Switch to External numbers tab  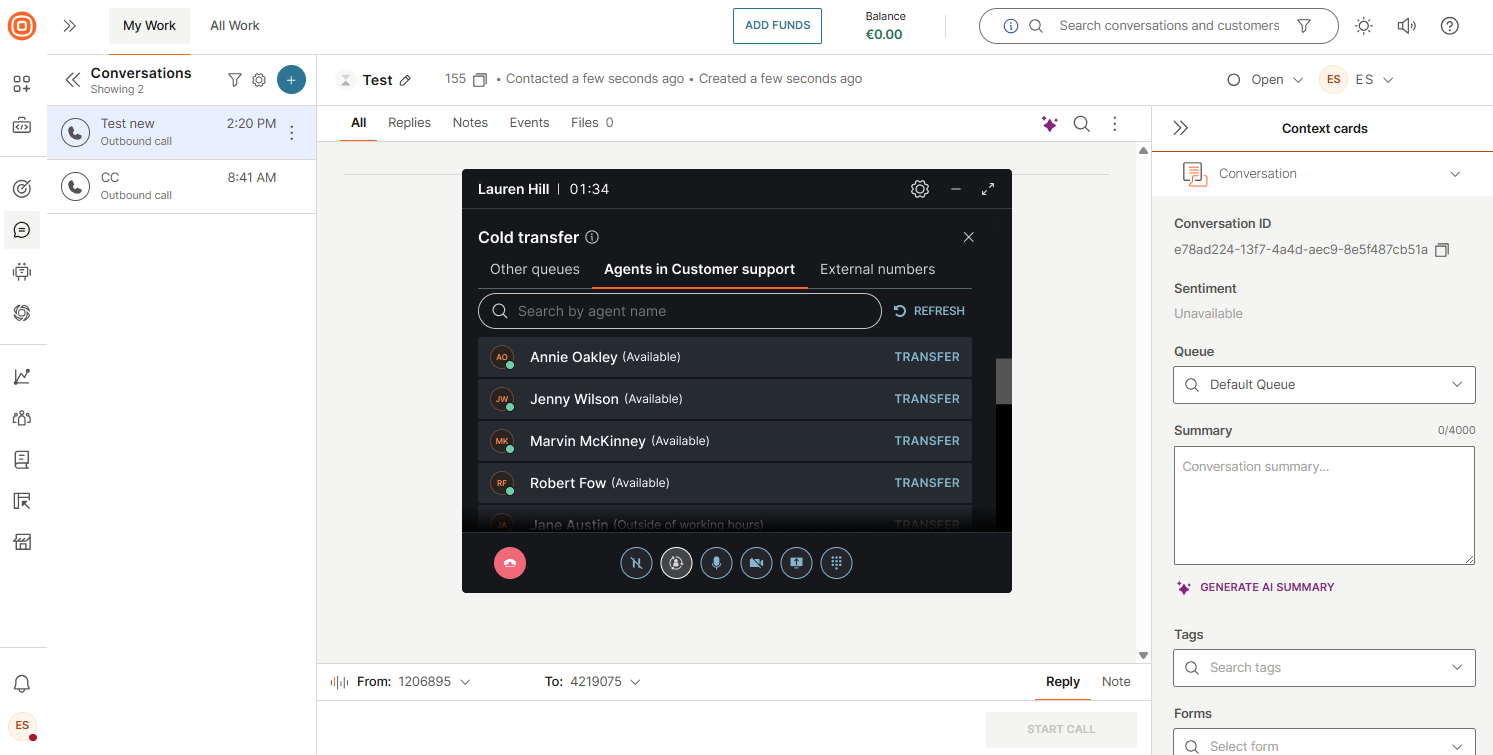pyautogui.click(x=877, y=269)
